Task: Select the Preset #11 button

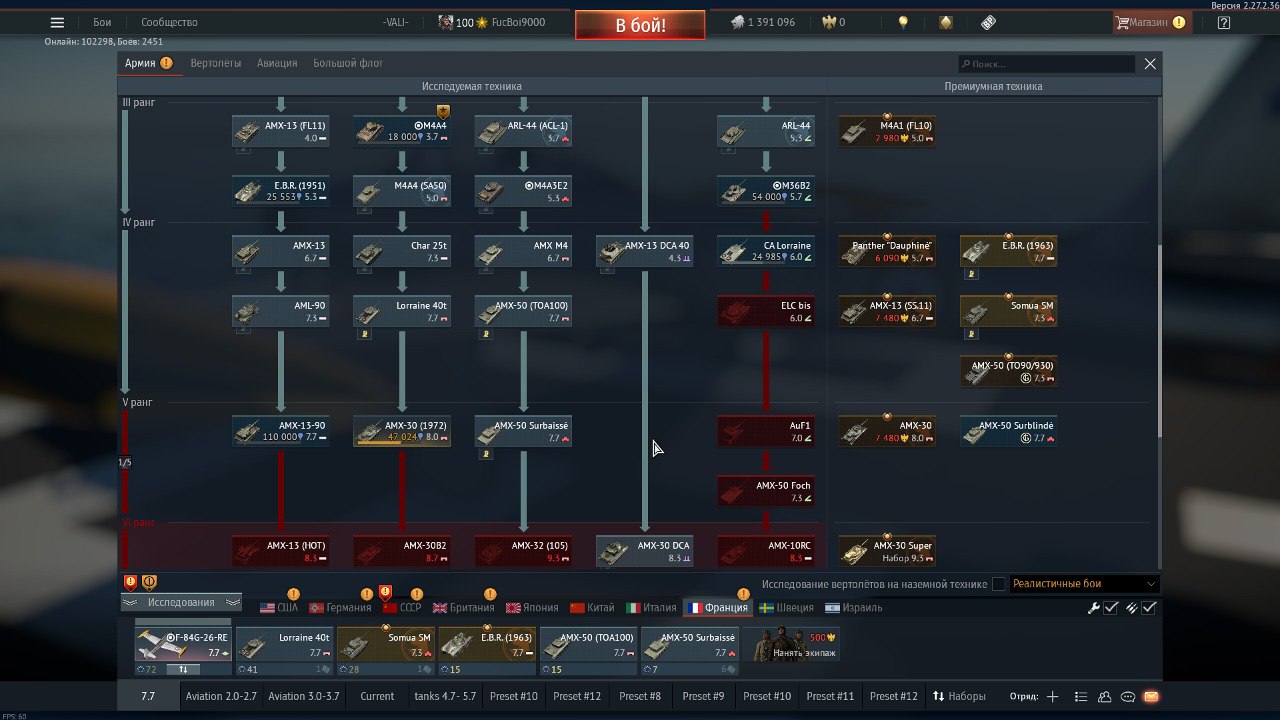Action: point(830,696)
